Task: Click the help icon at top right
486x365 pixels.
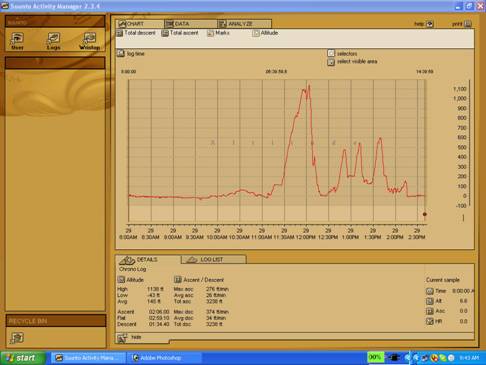Action: point(430,24)
